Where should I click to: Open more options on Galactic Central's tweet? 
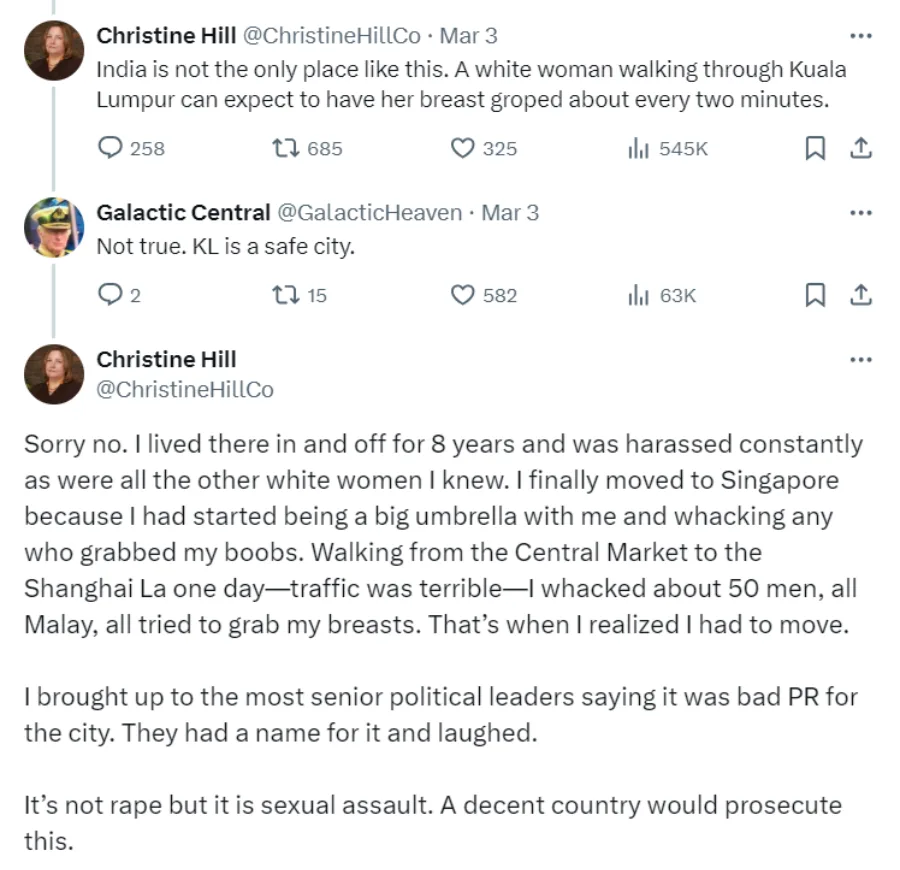pyautogui.click(x=860, y=213)
